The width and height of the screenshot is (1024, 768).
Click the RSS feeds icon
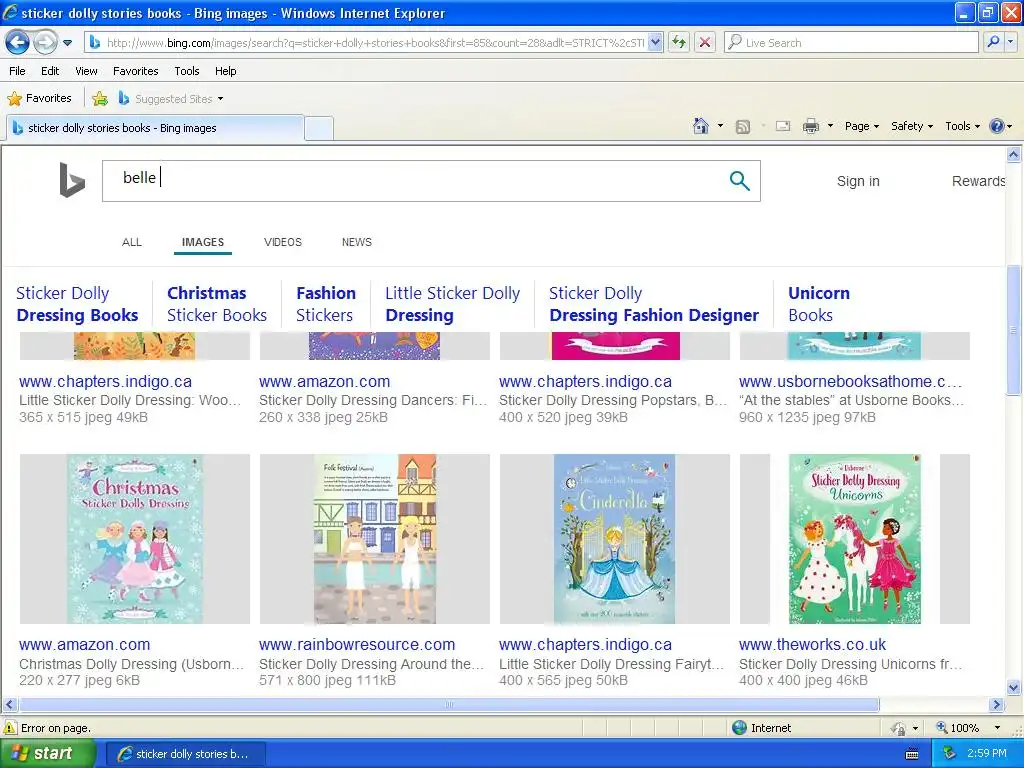[743, 127]
